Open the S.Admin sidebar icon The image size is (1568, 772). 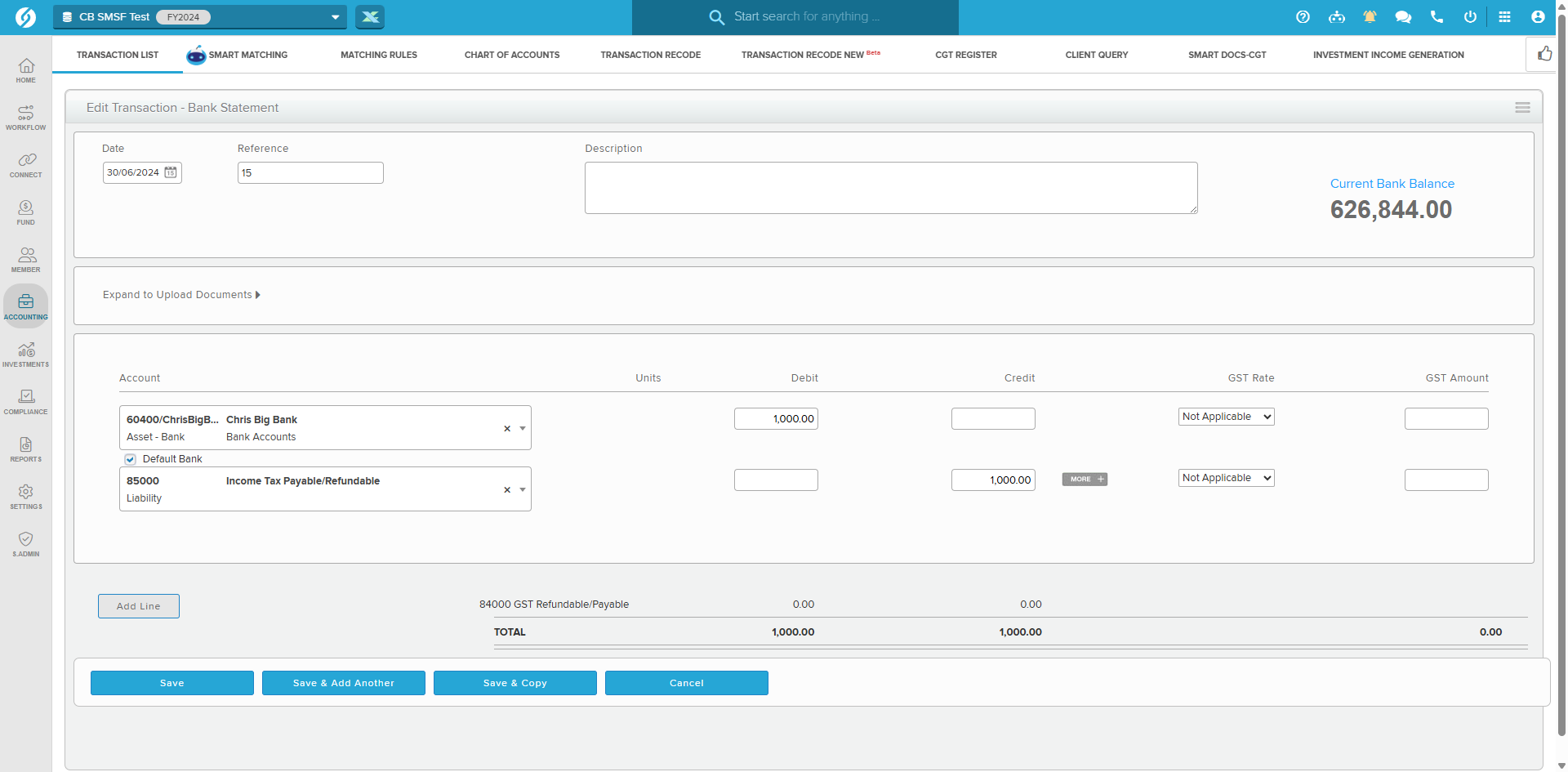[x=25, y=544]
